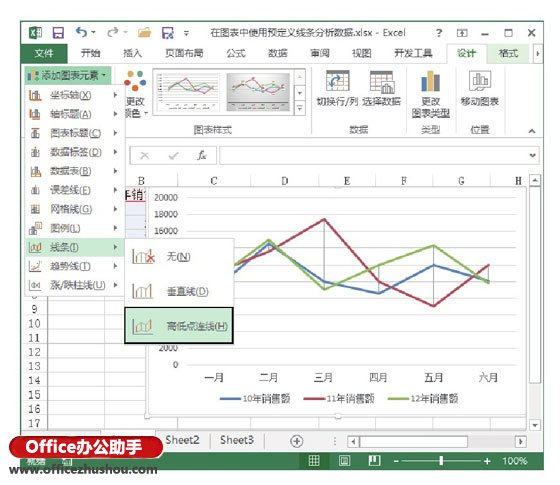Click the Save icon in quick access toolbar
Viewport: 560px width, 485px height.
tap(58, 33)
